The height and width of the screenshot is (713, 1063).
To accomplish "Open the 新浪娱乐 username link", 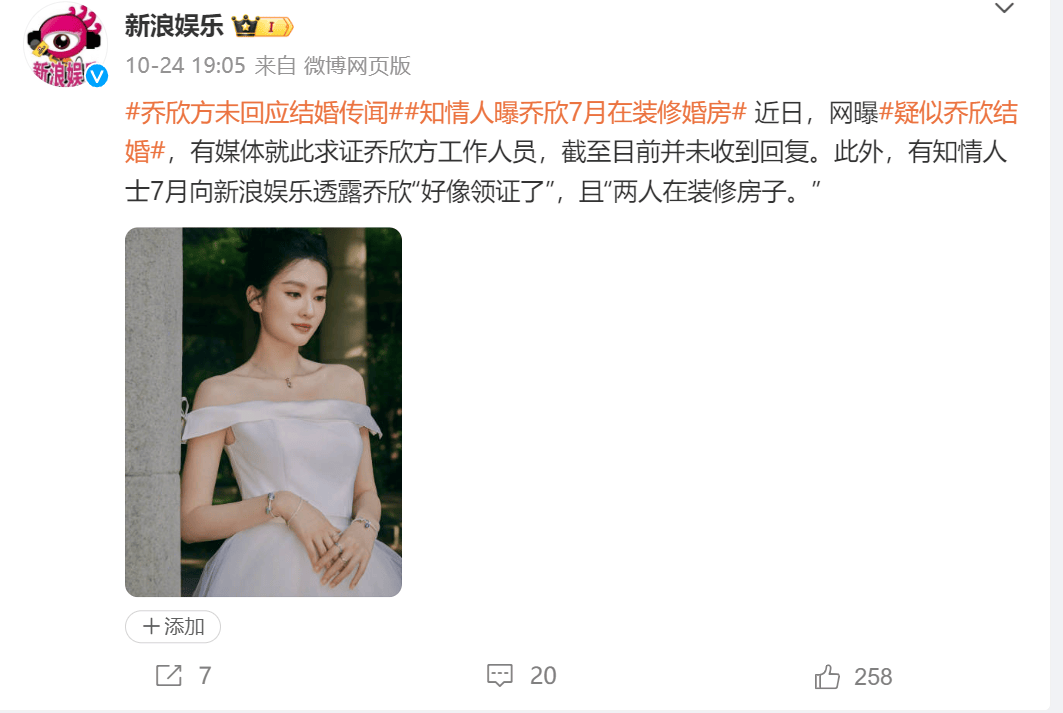I will click(174, 26).
